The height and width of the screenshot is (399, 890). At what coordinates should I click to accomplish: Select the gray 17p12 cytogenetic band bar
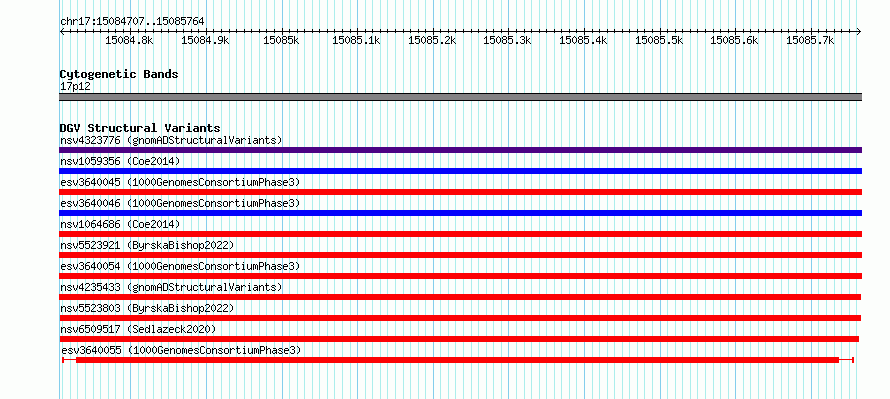[x=460, y=97]
